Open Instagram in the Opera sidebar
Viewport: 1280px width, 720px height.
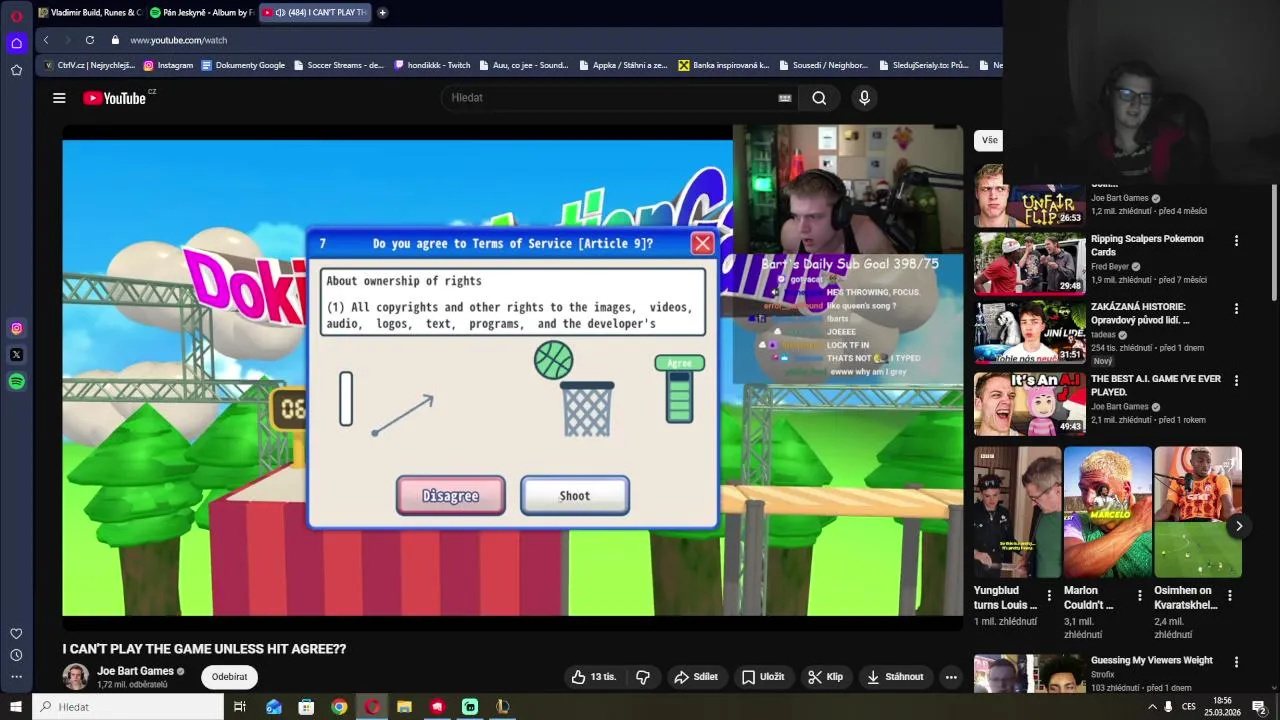pyautogui.click(x=16, y=328)
